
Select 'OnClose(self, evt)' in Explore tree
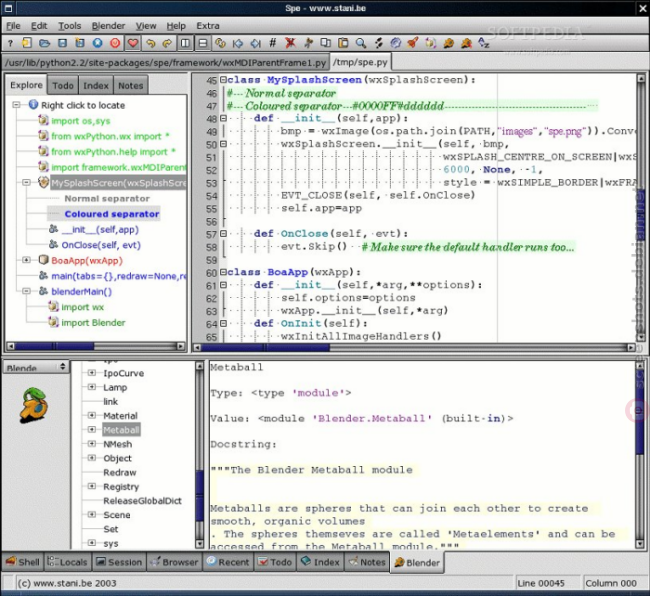click(101, 245)
